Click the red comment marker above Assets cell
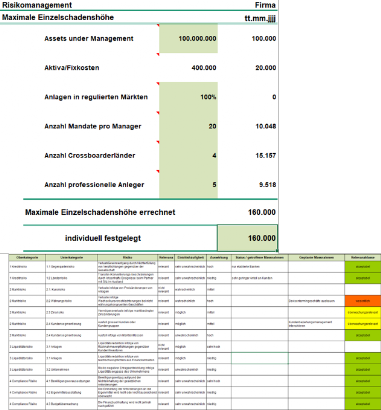Image resolution: width=381 pixels, height=410 pixels. (158, 25)
